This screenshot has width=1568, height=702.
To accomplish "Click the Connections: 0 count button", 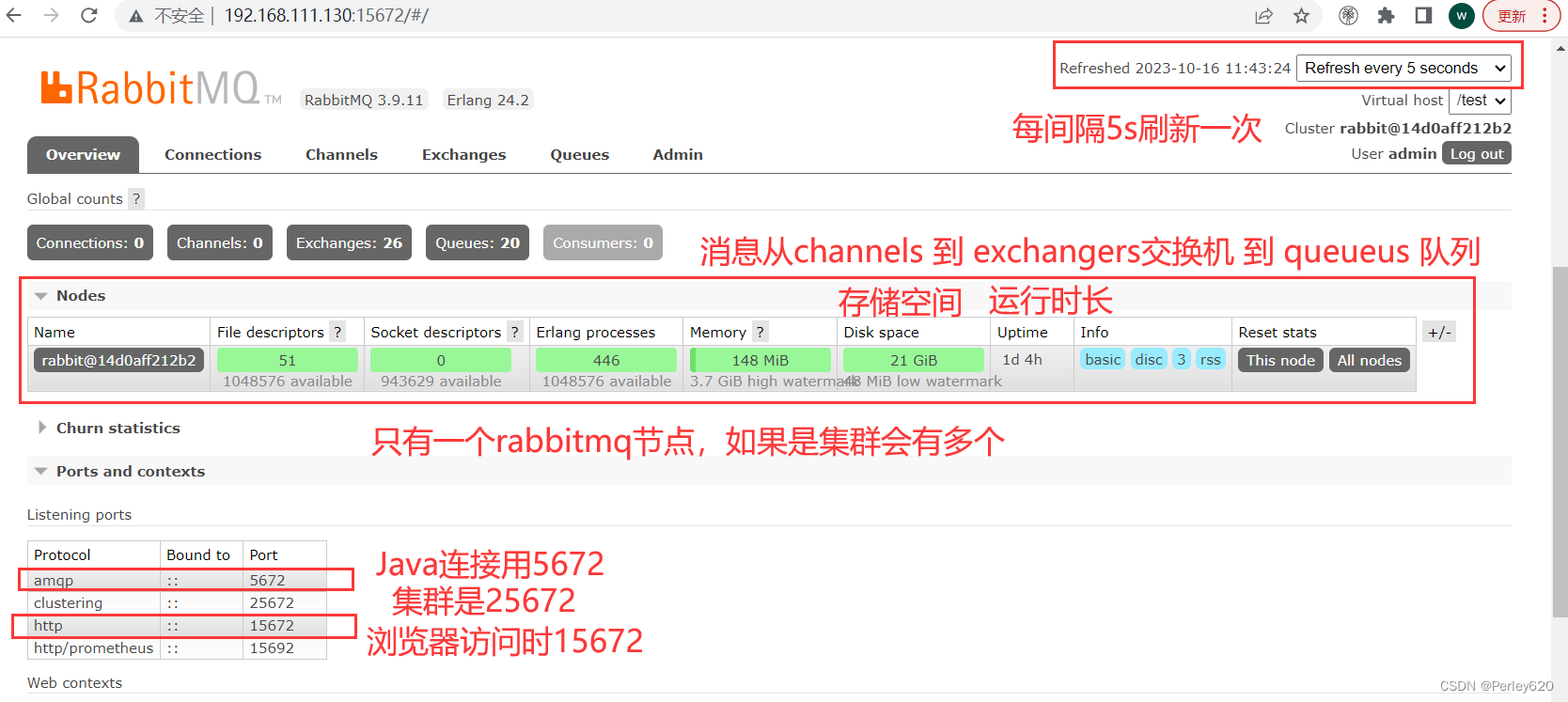I will 90,242.
